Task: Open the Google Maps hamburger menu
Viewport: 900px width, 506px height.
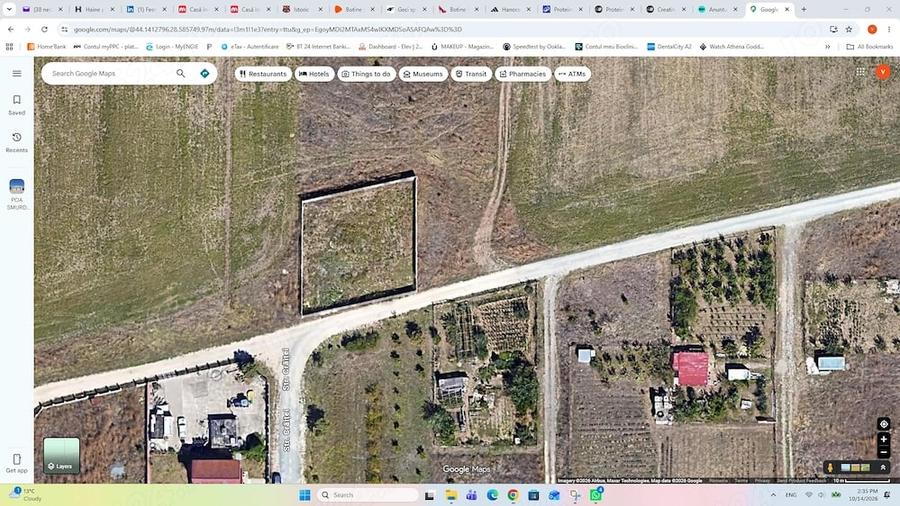Action: [17, 73]
